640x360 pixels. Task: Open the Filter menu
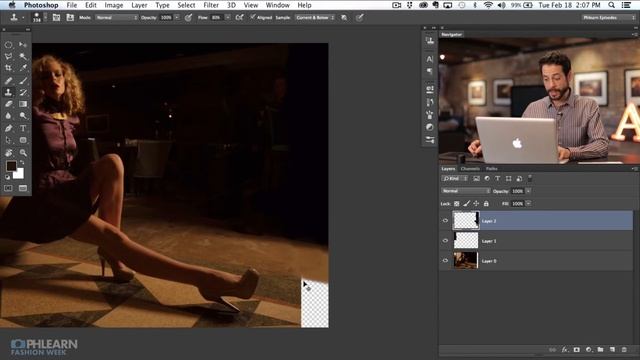211,5
